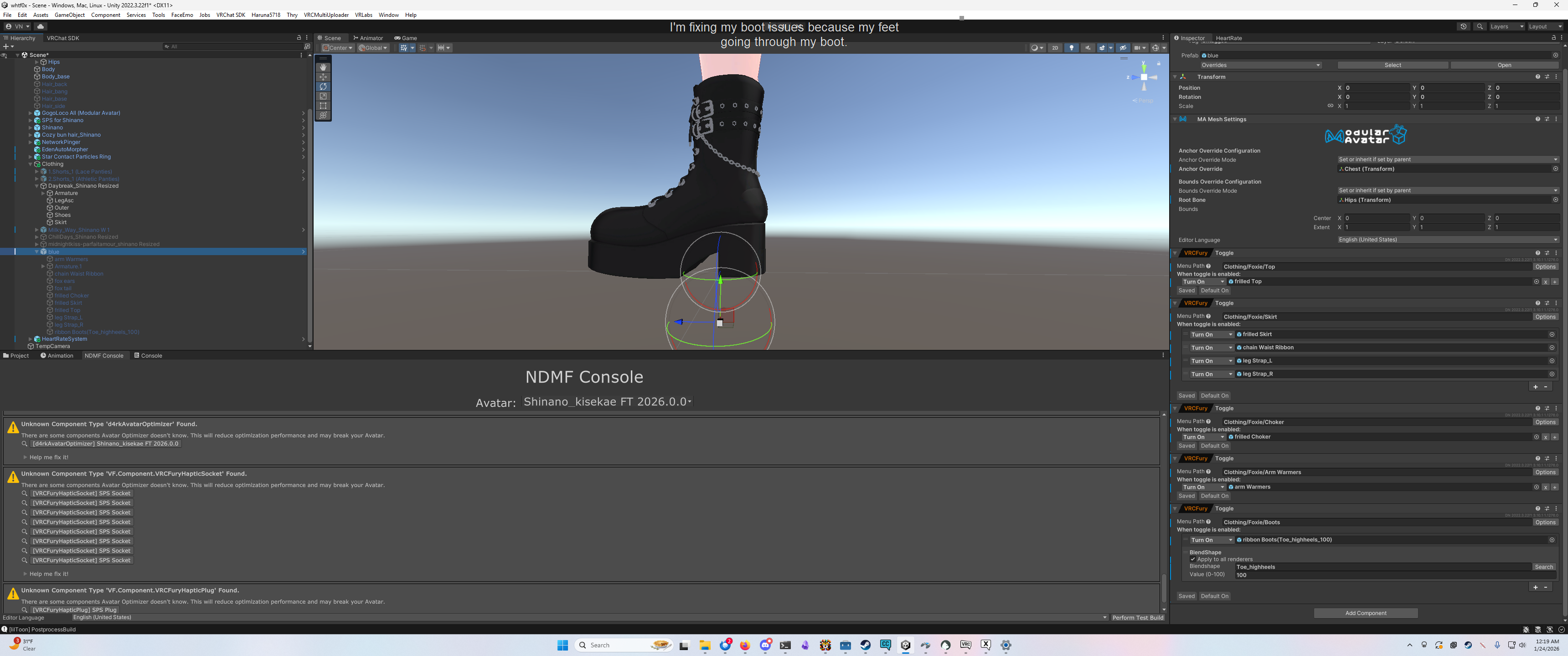Toggle scene lighting lightbulb icon
The height and width of the screenshot is (656, 1568).
1071,48
